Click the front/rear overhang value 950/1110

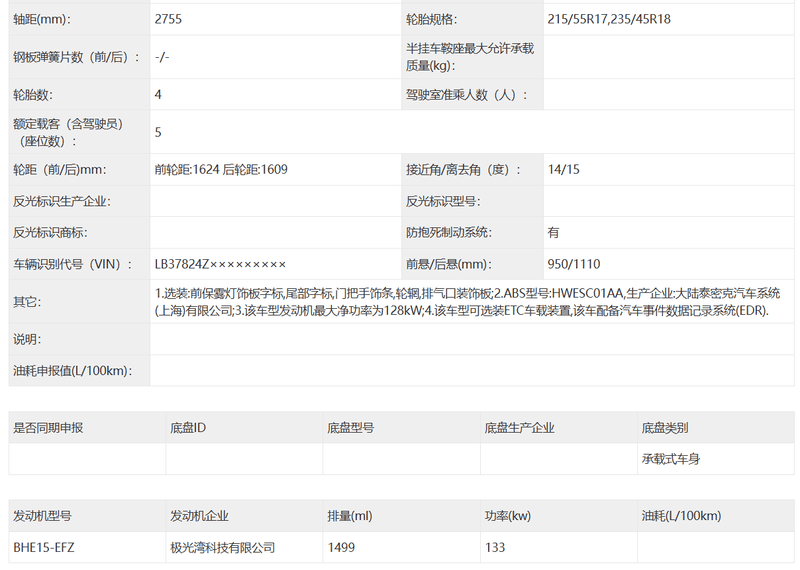tap(574, 264)
